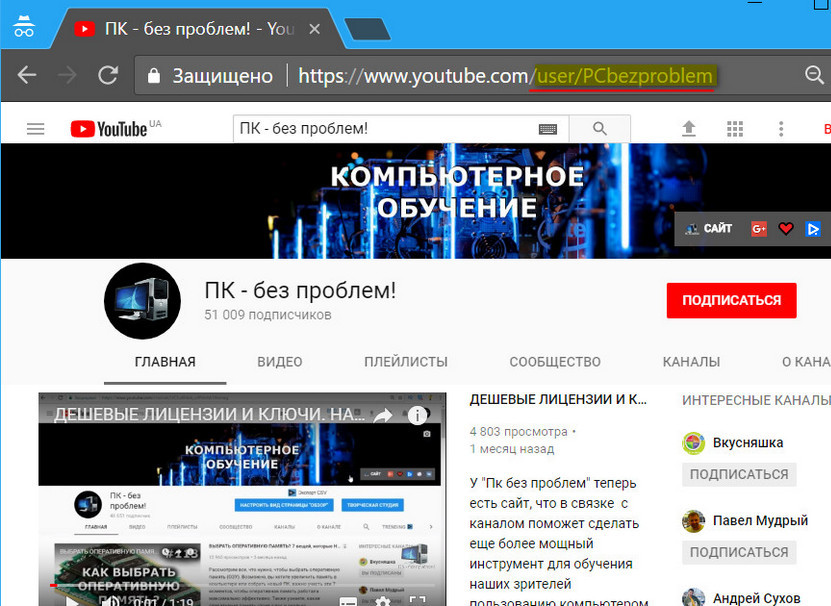
Task: Open the СООБЩЕСТВО tab
Action: (555, 362)
